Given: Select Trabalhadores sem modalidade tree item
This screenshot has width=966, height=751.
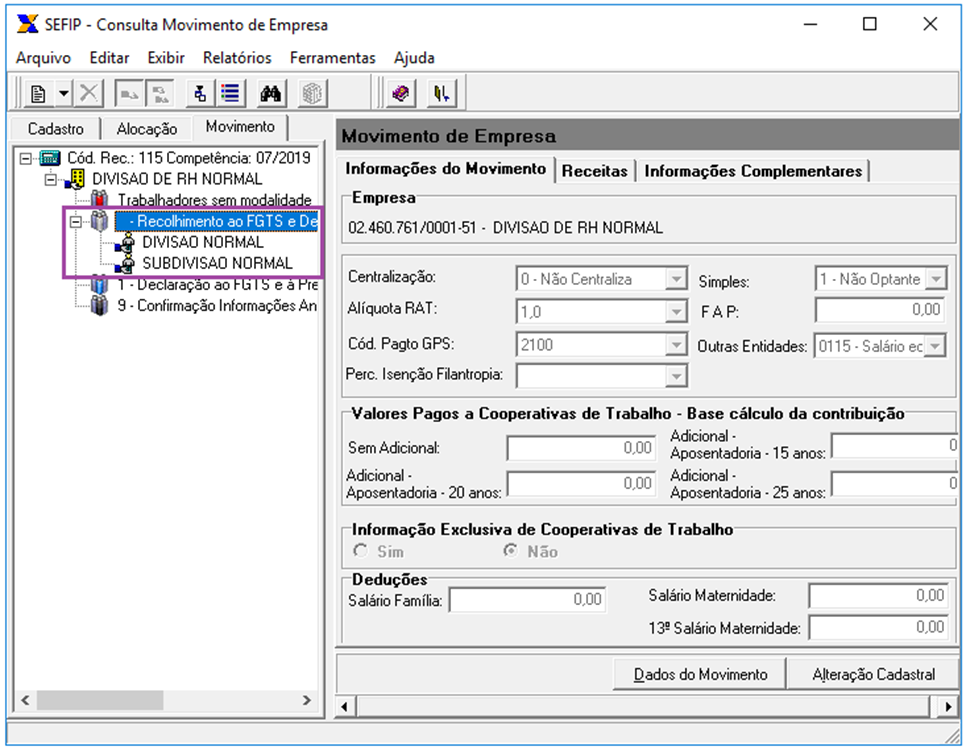Looking at the screenshot, I should [x=214, y=200].
